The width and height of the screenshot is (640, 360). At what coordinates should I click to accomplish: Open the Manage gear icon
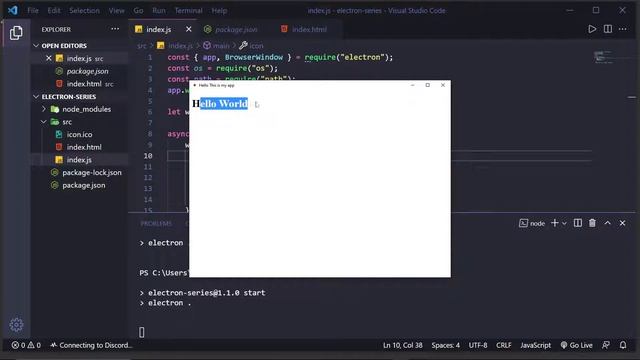16,324
